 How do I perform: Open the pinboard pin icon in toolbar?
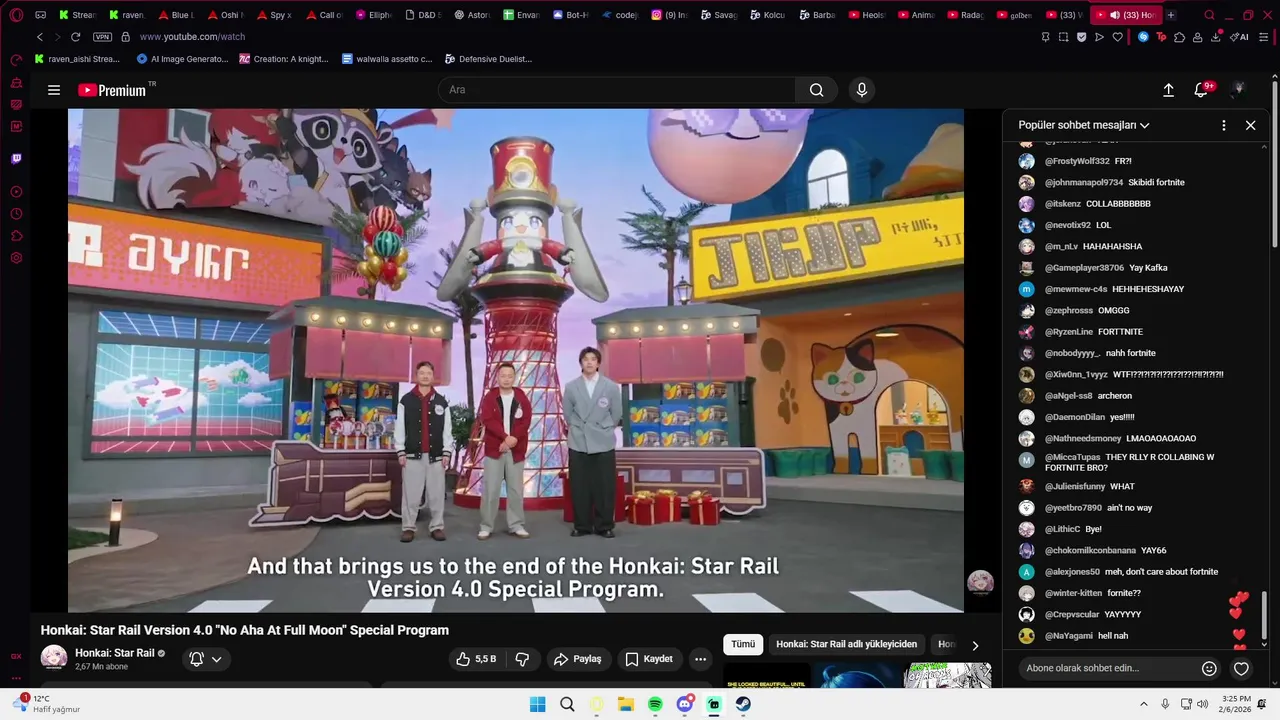point(1045,37)
